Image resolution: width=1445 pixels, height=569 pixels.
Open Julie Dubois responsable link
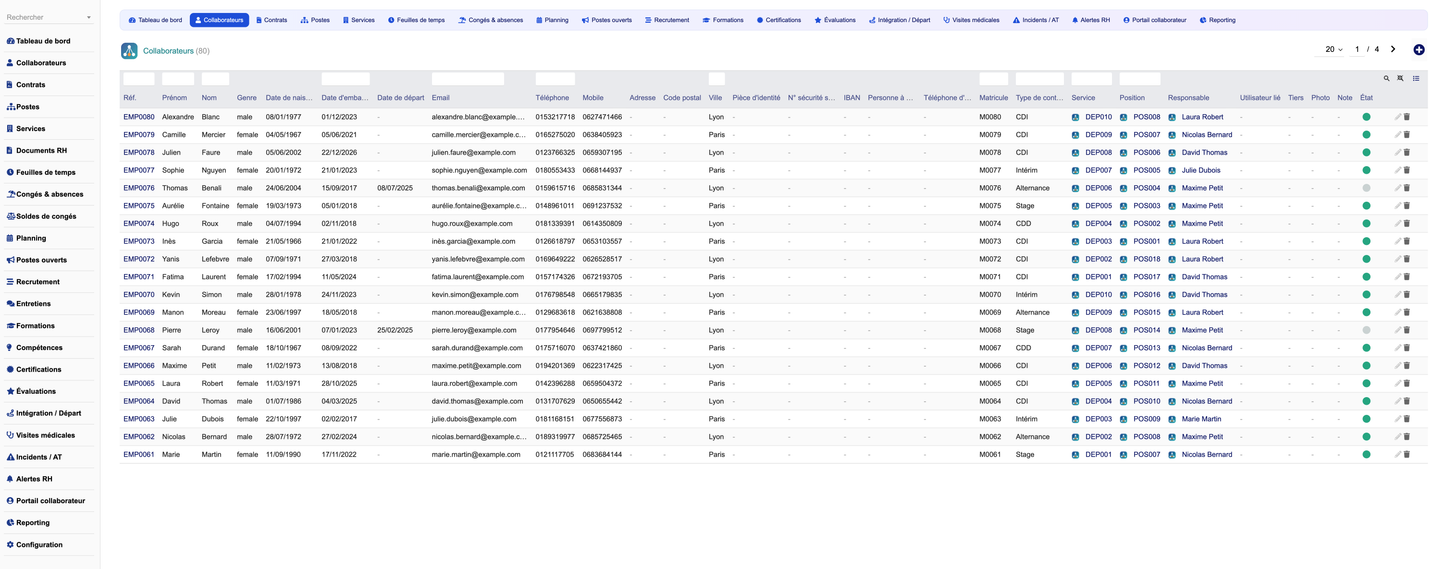[x=1201, y=170]
